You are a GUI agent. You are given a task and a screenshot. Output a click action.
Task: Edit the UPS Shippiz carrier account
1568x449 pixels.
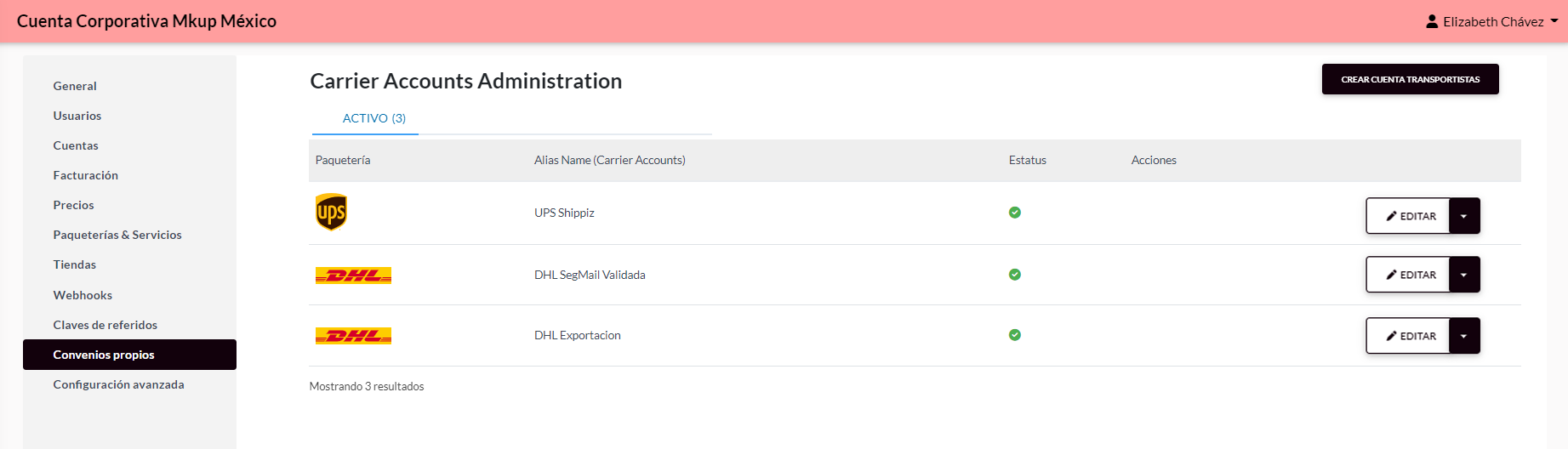pos(1408,216)
